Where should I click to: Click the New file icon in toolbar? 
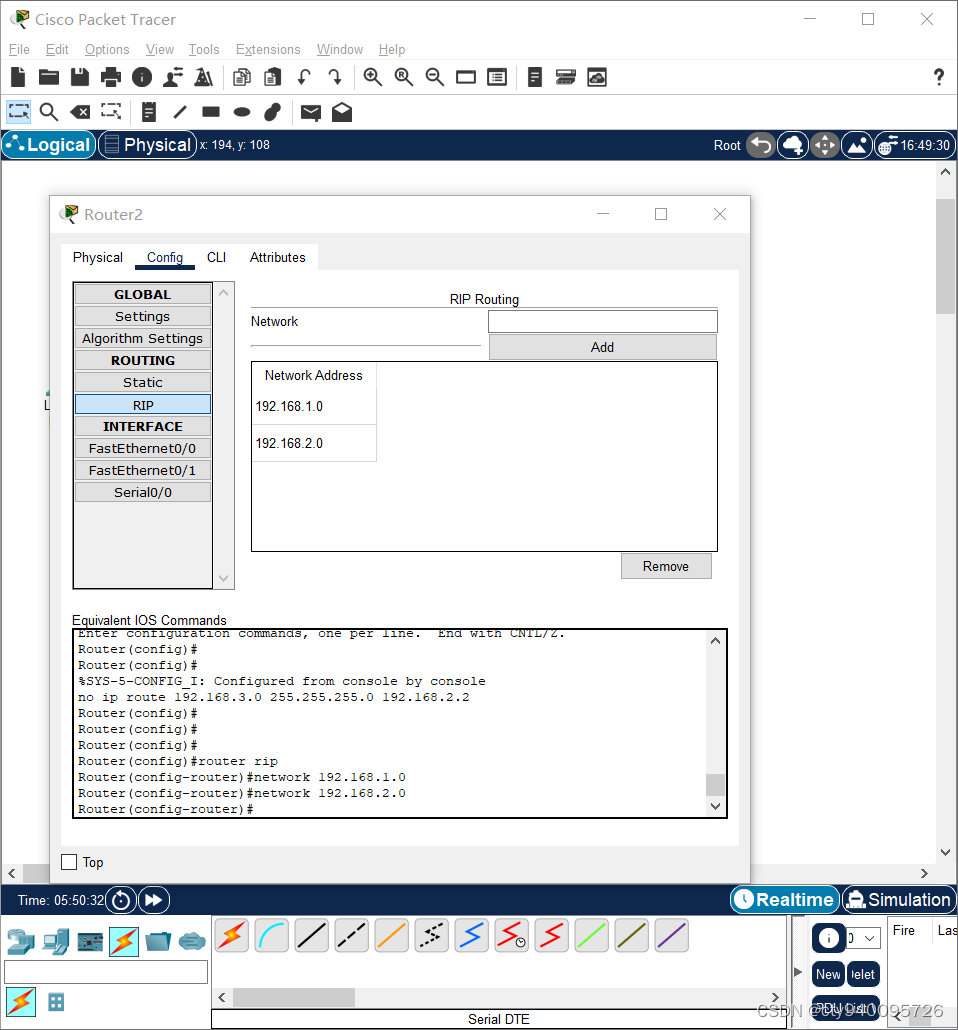(x=18, y=78)
